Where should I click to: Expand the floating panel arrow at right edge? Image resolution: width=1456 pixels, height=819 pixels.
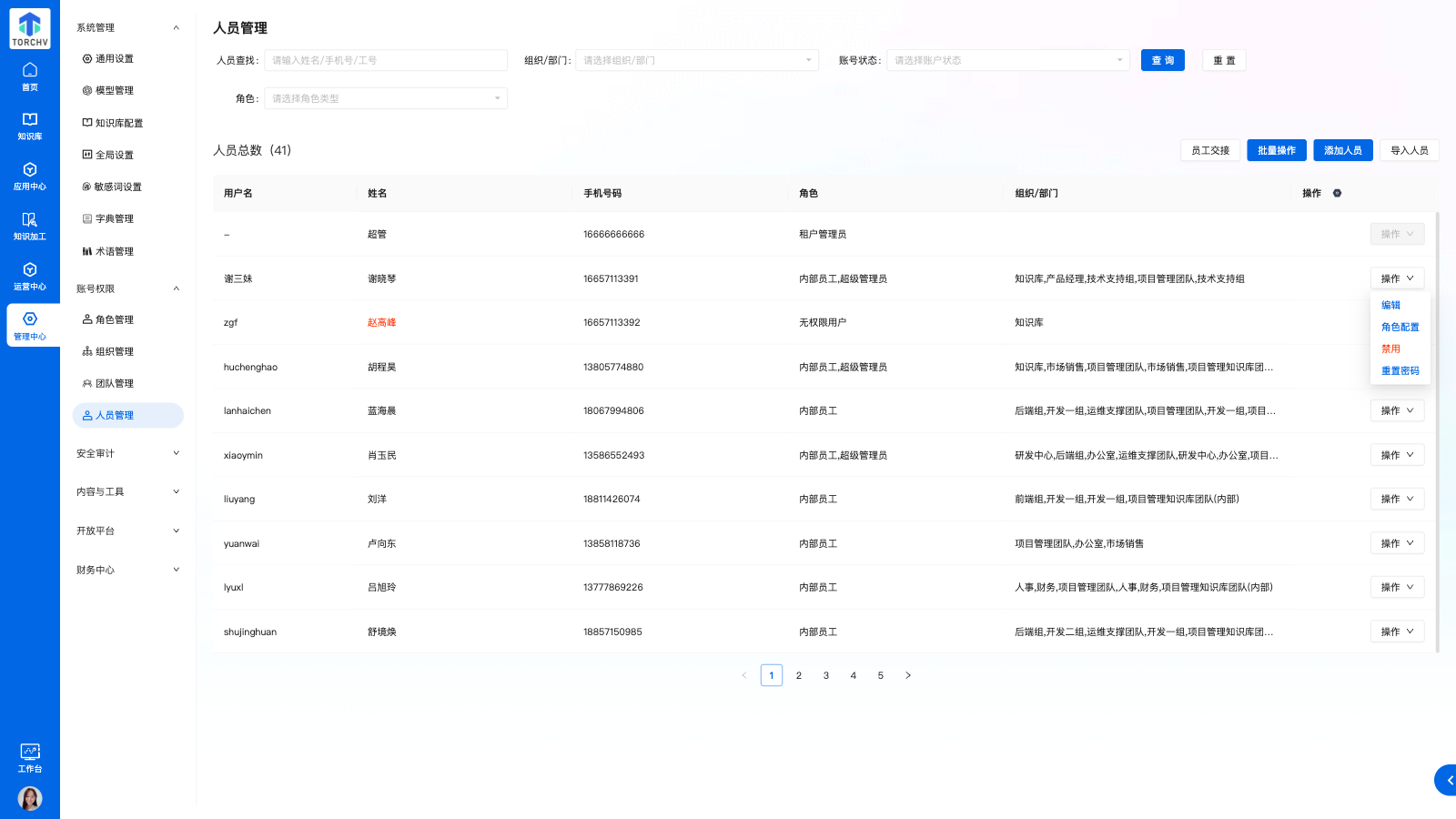1448,780
